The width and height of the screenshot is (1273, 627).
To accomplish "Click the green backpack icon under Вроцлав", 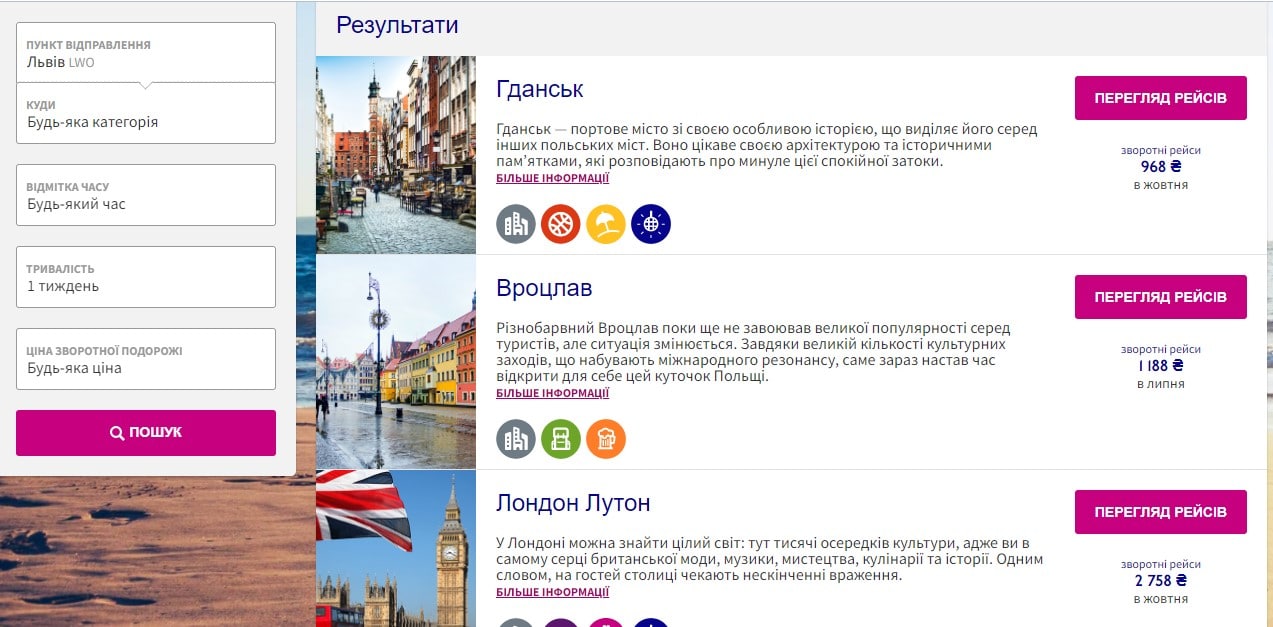I will (x=561, y=439).
